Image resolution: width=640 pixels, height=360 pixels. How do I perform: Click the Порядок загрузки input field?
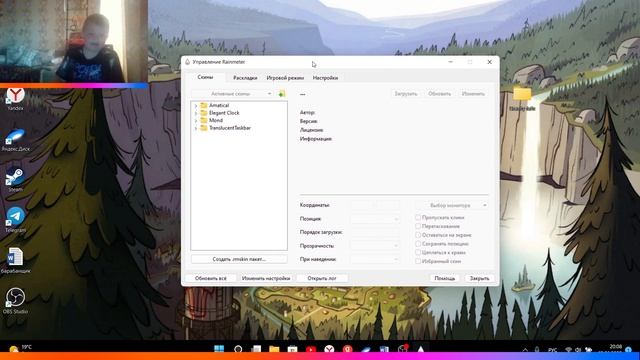[375, 232]
